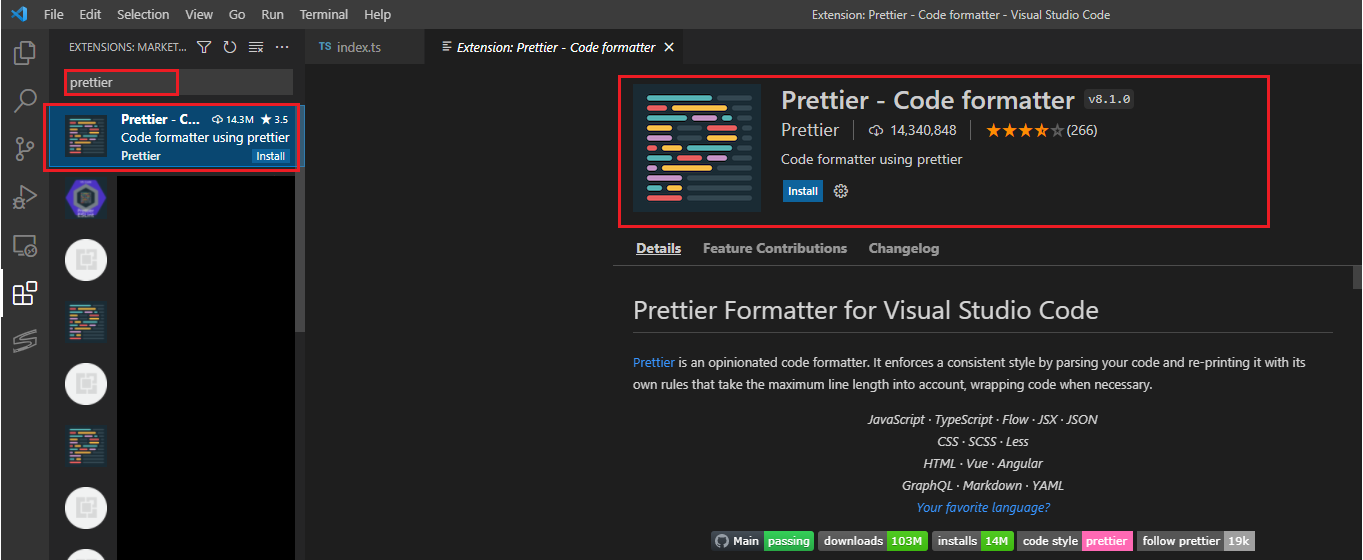
Task: Open the View menu
Action: [199, 15]
